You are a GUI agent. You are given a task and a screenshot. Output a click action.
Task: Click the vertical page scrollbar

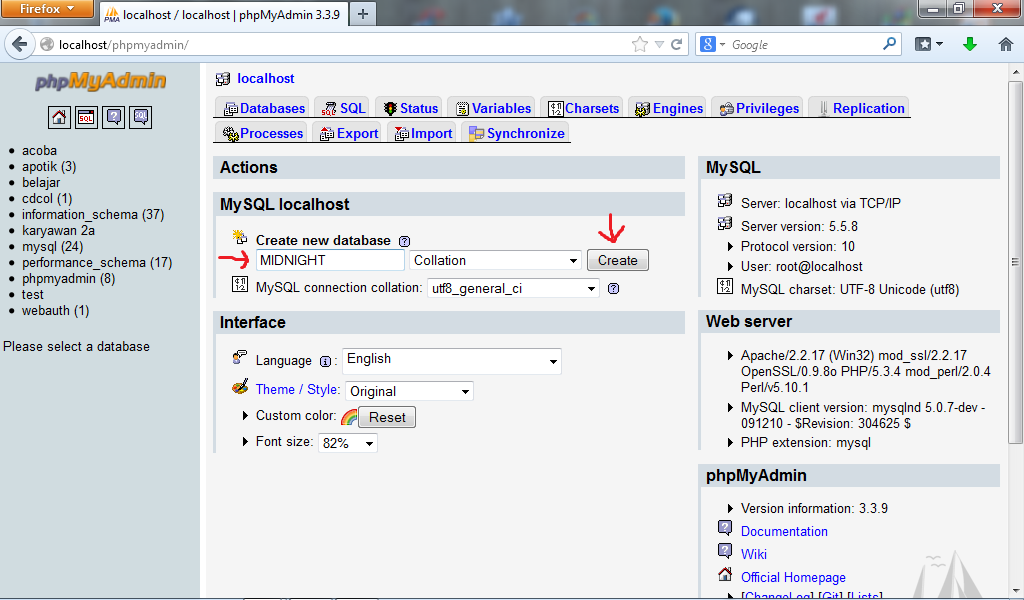coord(1015,261)
